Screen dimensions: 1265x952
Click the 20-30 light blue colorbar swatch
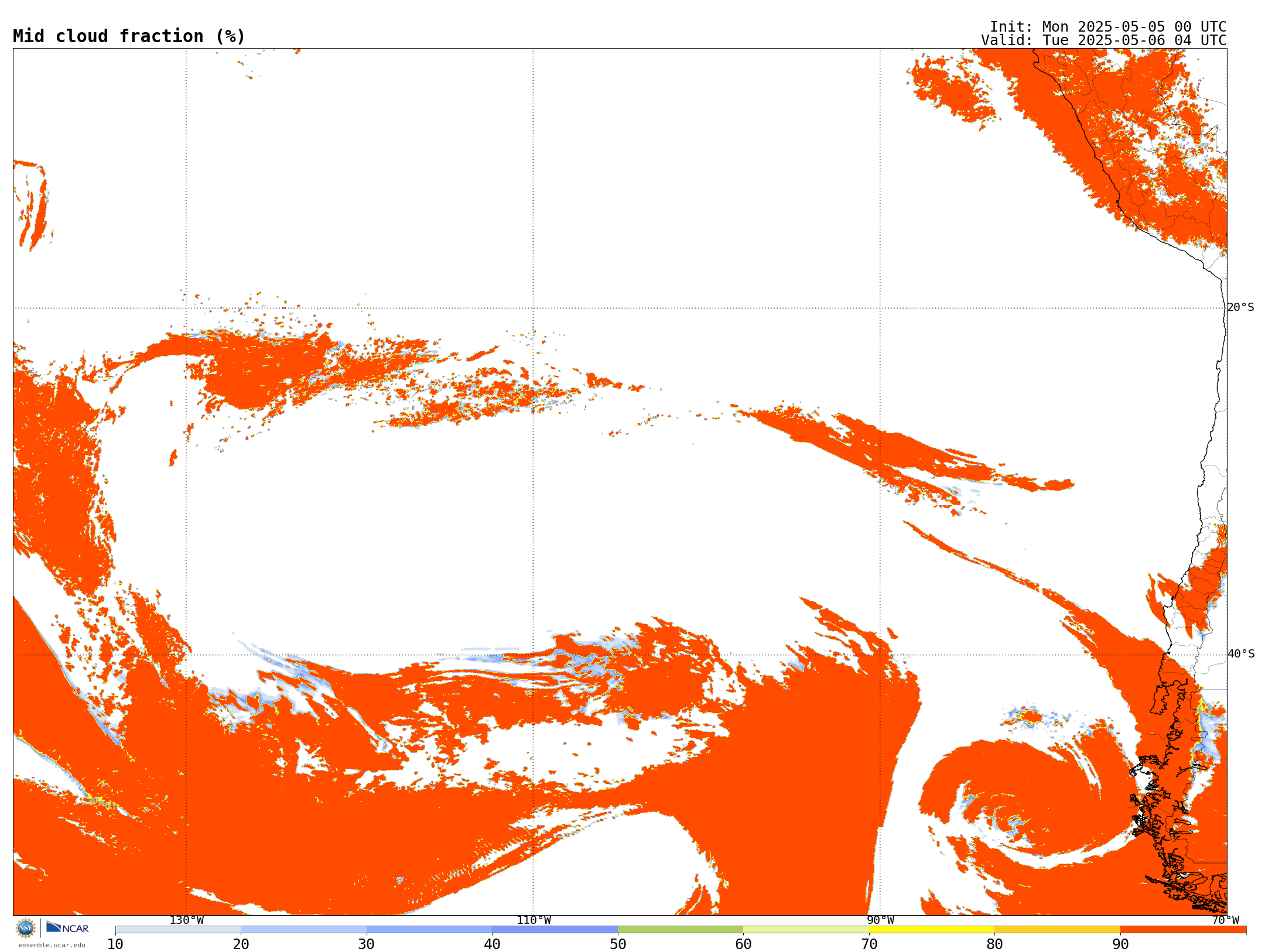tap(304, 930)
